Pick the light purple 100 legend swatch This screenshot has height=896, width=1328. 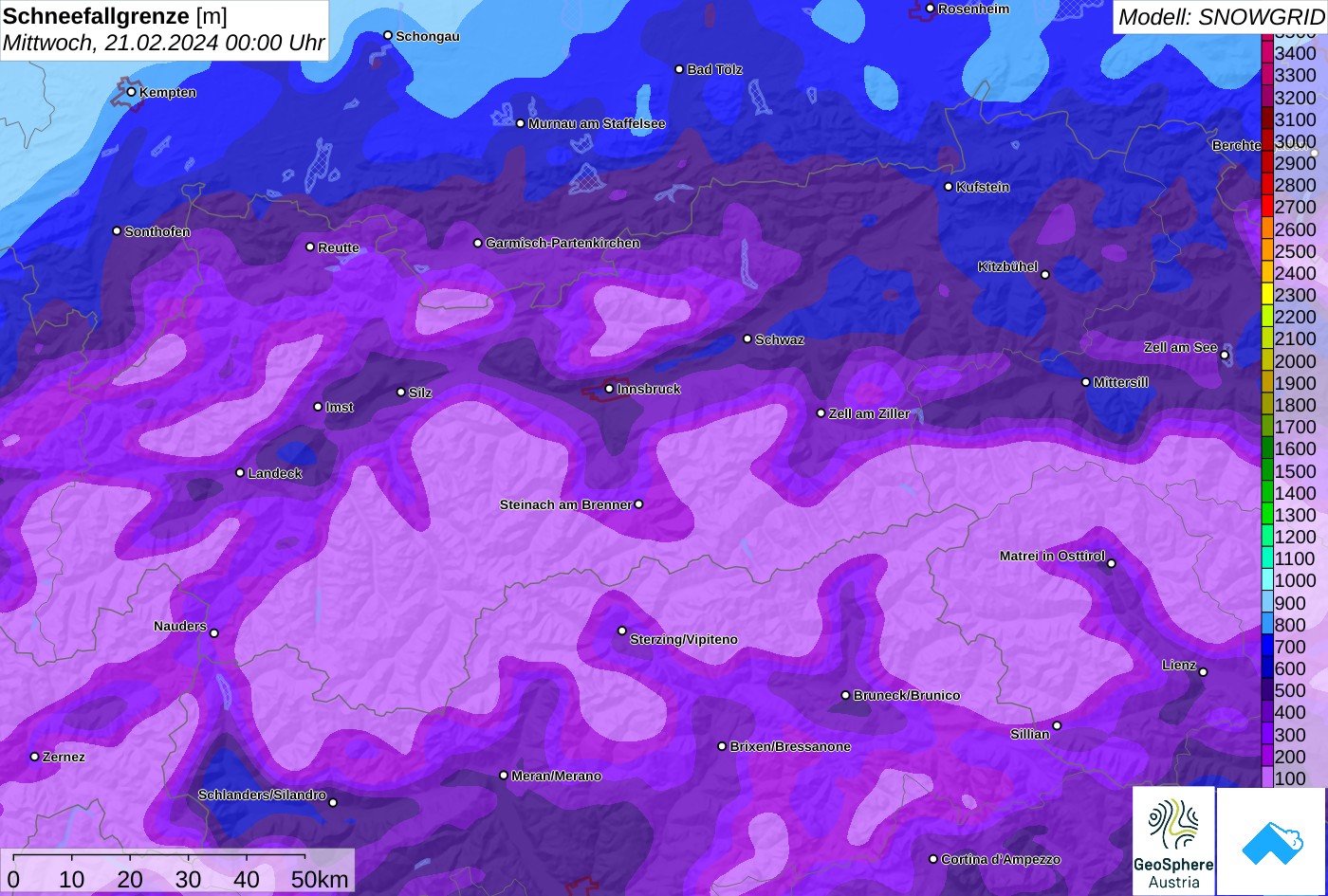[x=1266, y=778]
